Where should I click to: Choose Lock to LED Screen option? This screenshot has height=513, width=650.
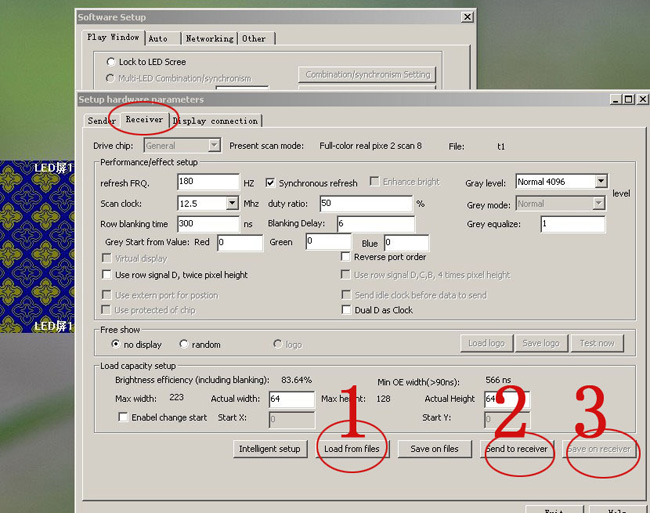click(x=111, y=62)
